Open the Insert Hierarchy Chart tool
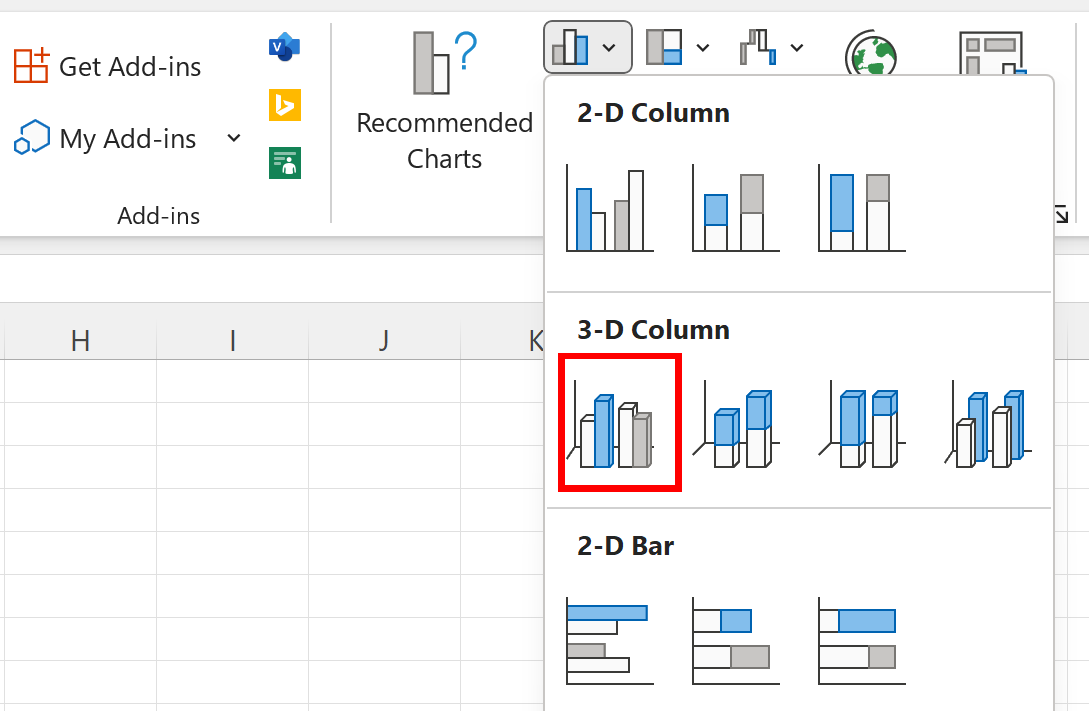This screenshot has height=711, width=1089. [663, 47]
